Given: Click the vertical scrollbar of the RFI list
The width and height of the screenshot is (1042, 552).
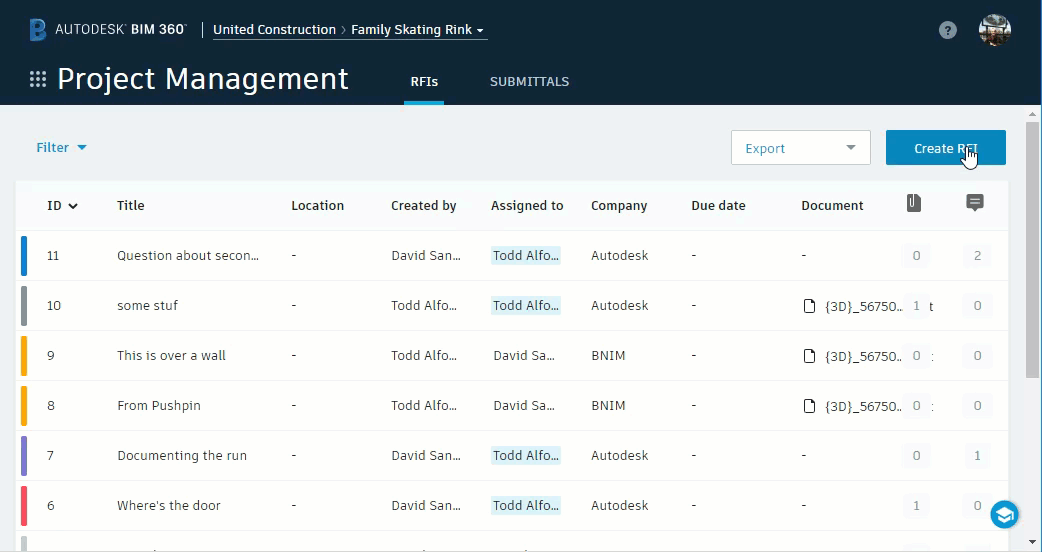Looking at the screenshot, I should (x=1032, y=250).
